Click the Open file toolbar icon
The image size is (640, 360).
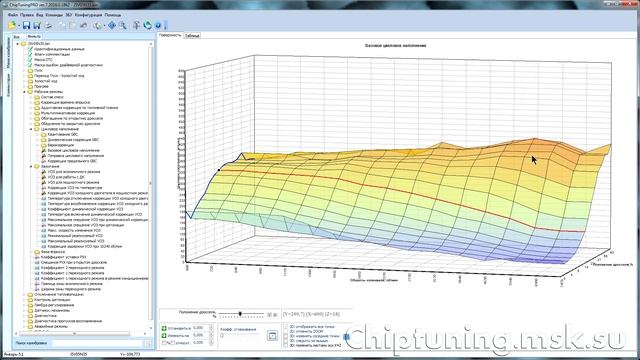click(x=12, y=25)
